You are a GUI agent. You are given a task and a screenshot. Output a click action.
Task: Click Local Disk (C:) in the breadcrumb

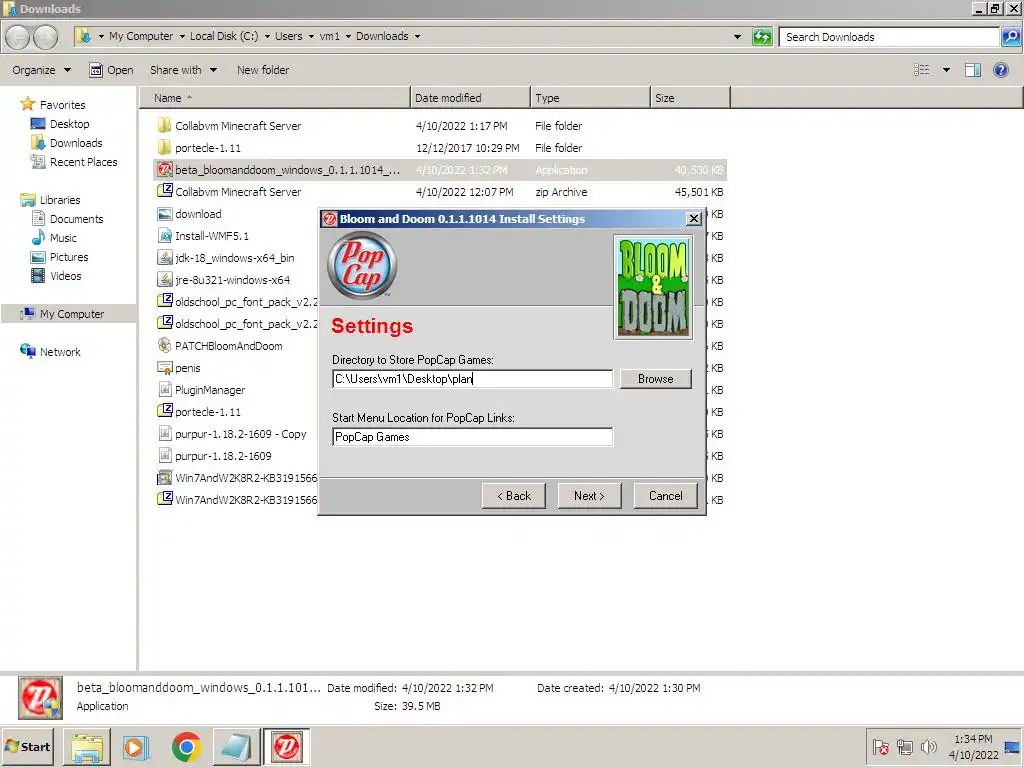coord(224,36)
